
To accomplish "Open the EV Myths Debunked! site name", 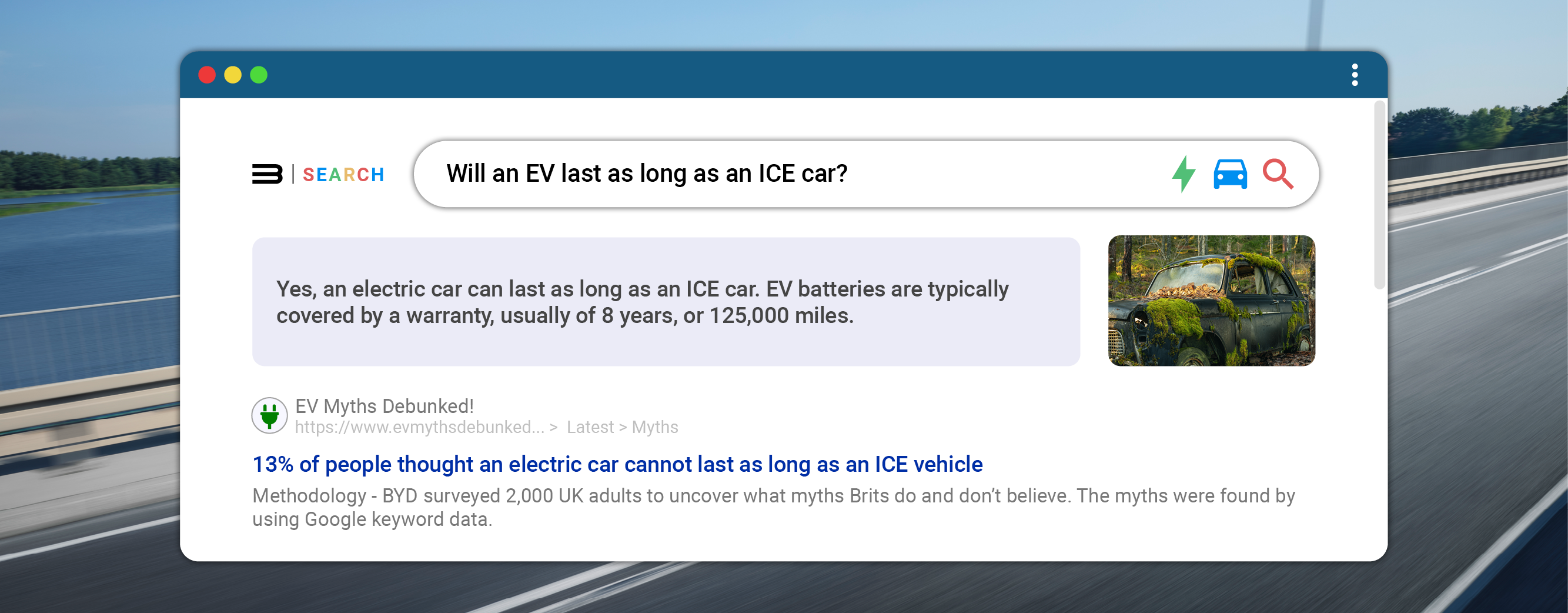I will pos(384,406).
